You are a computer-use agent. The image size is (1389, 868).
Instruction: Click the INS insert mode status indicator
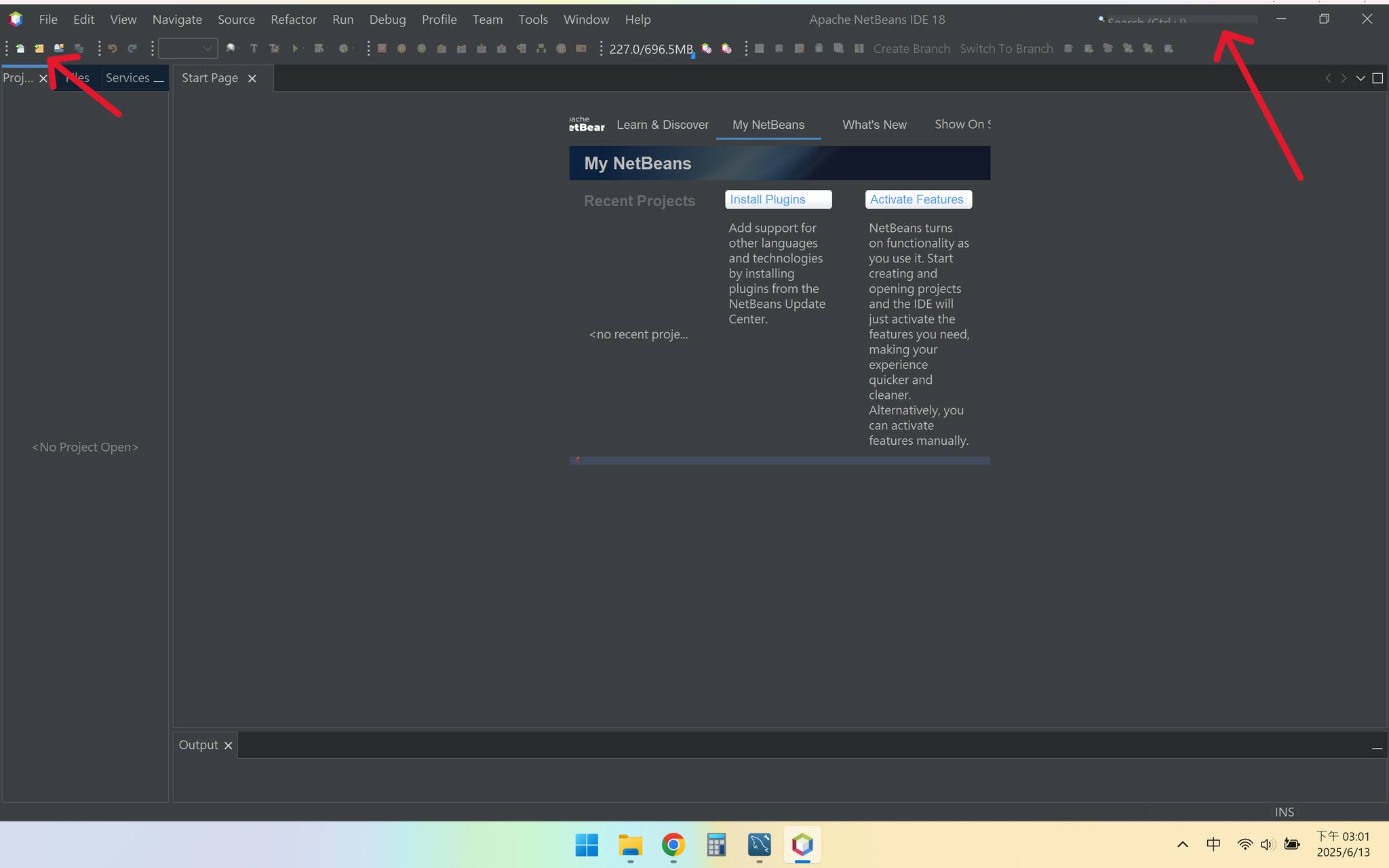(1285, 812)
